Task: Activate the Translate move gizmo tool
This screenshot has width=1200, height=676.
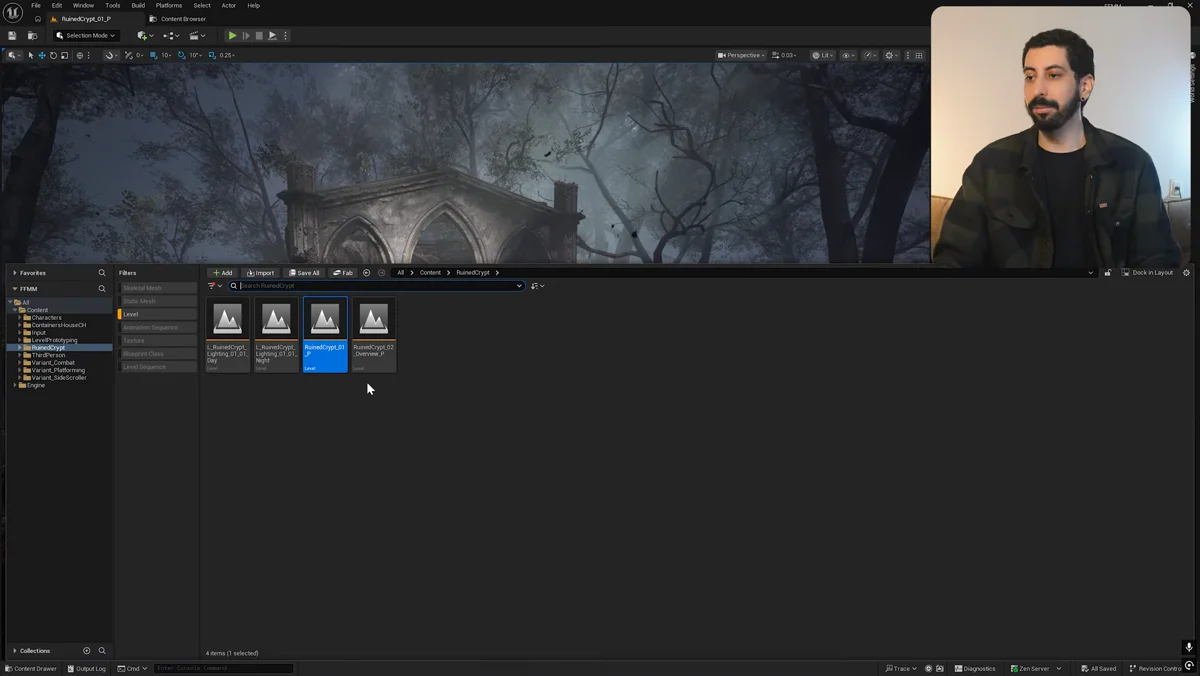Action: pos(42,55)
